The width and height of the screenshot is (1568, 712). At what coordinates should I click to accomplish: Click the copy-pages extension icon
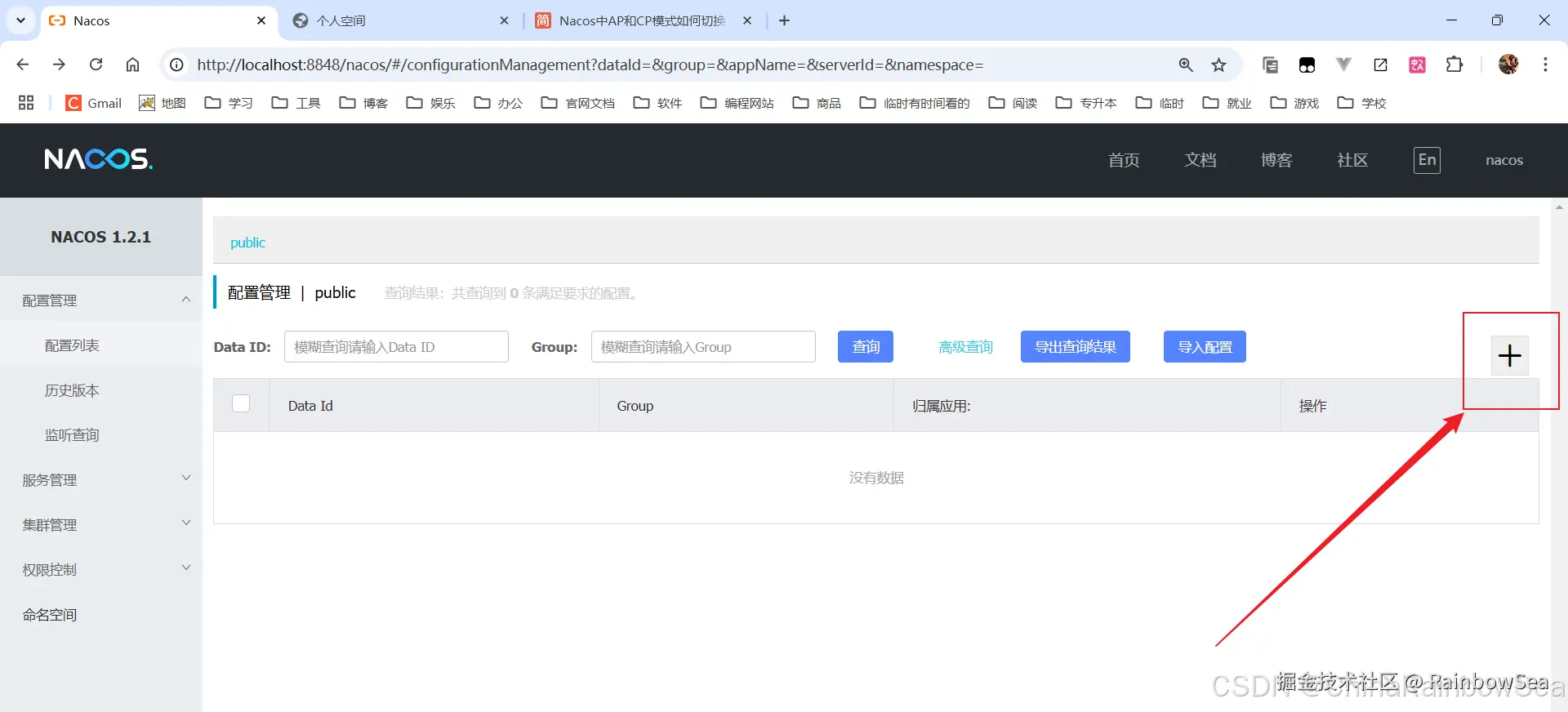(1270, 65)
